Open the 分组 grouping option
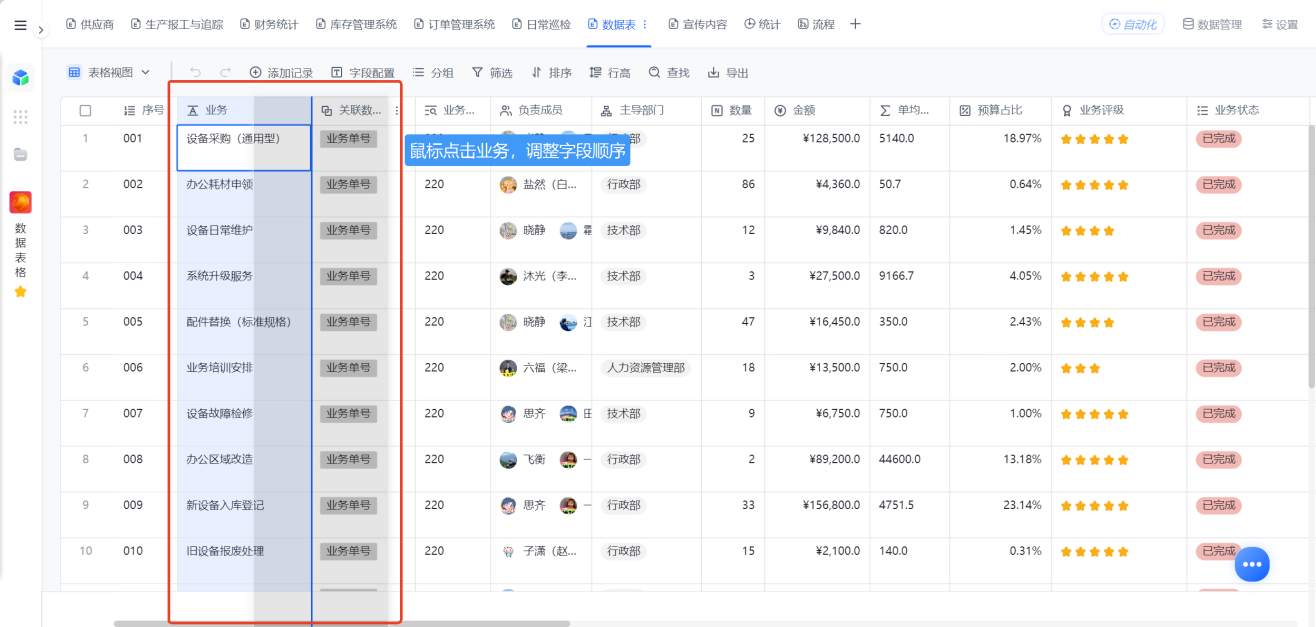The image size is (1316, 627). [x=433, y=73]
